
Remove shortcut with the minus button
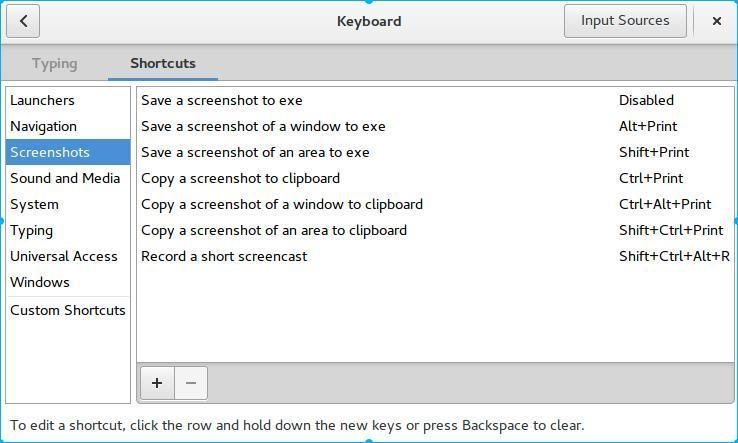[191, 383]
